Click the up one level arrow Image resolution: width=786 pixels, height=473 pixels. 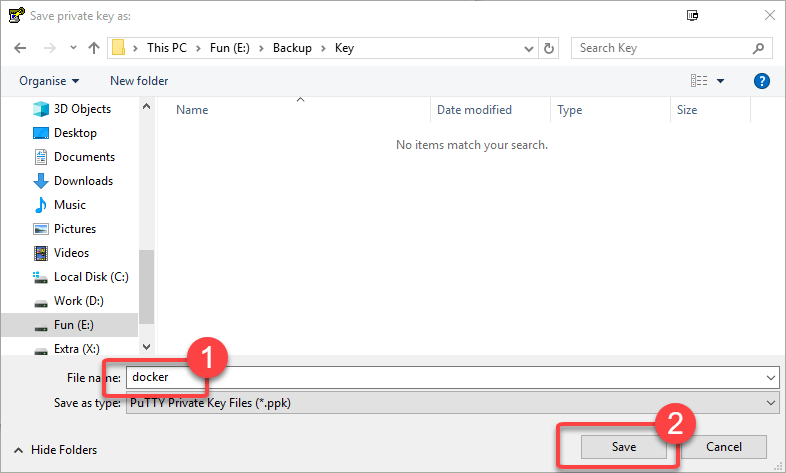[94, 48]
